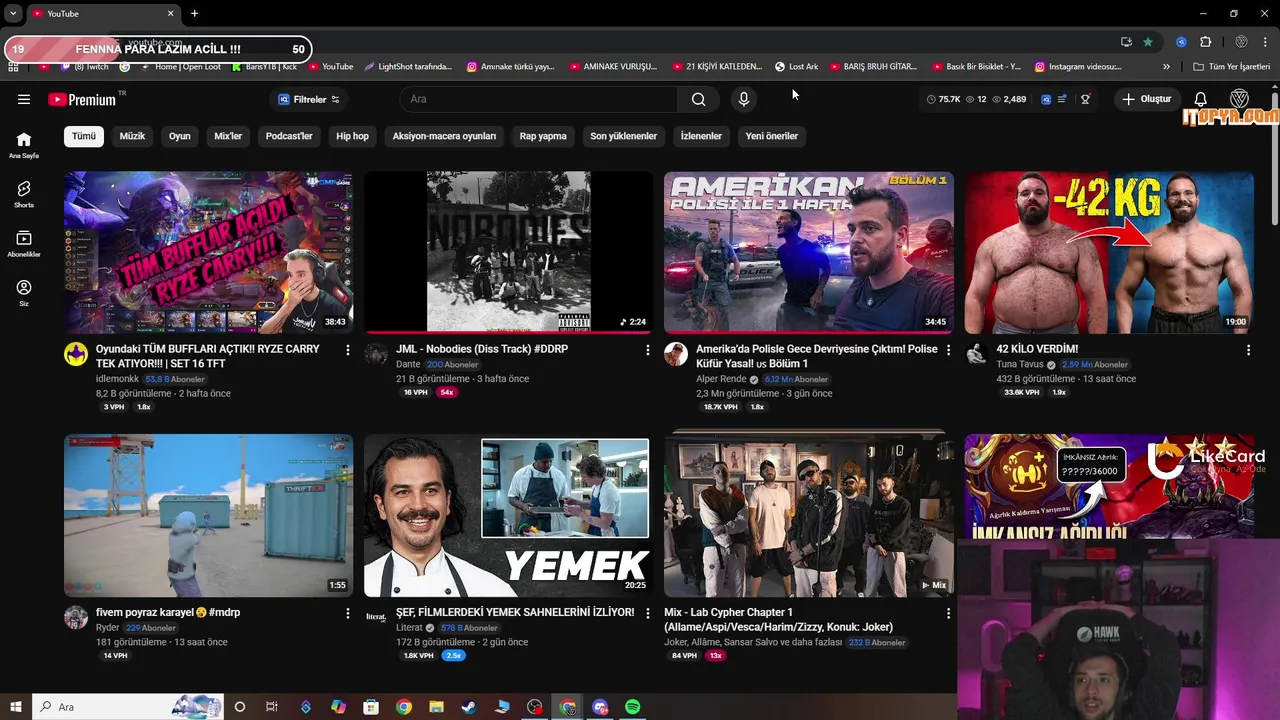Open the notifications bell

[x=1201, y=99]
